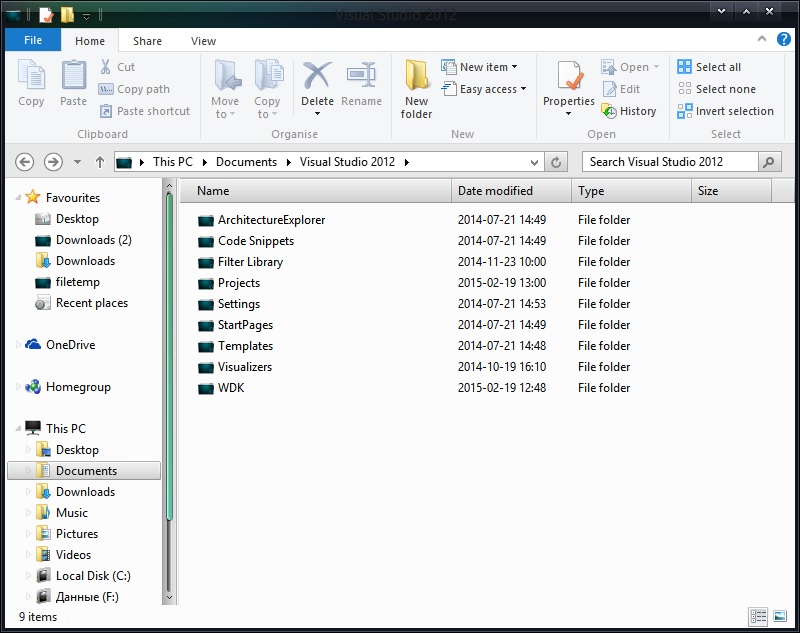
Task: Click the Cut scissors icon
Action: [x=106, y=67]
